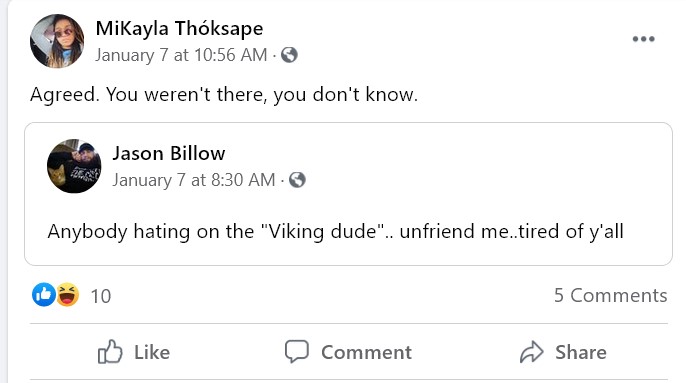The image size is (686, 383).
Task: Click the globe privacy icon on MiKayla's post
Action: click(289, 55)
